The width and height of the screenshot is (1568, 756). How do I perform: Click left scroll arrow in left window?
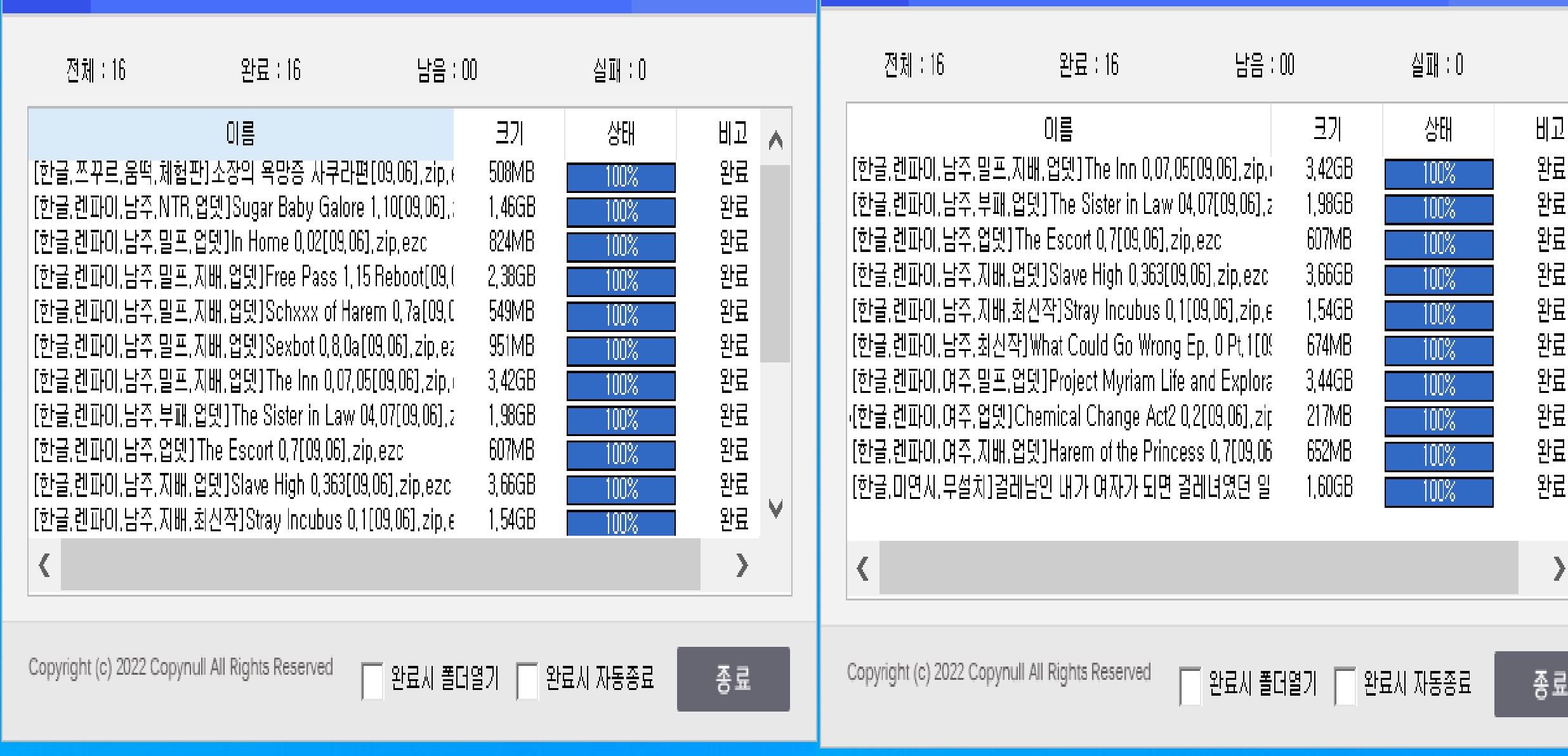(x=44, y=565)
